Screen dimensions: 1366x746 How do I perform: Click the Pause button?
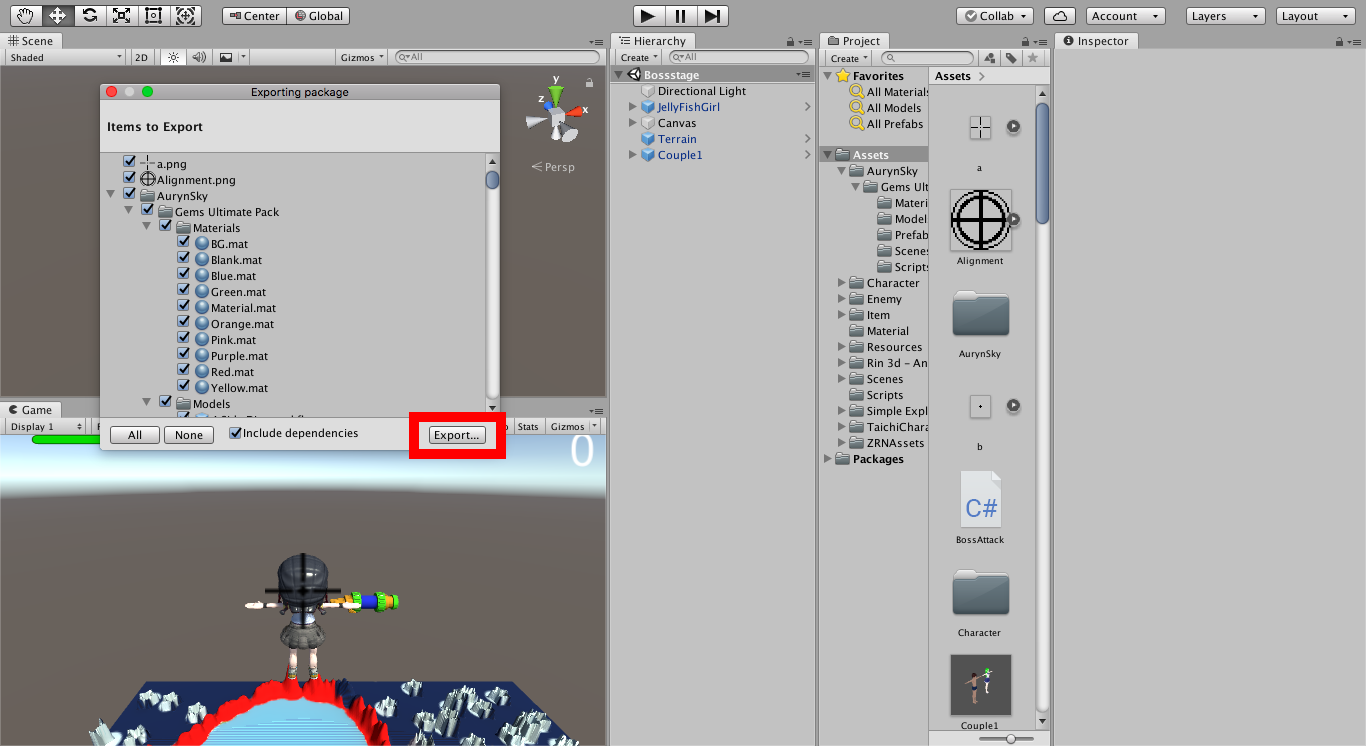point(681,16)
